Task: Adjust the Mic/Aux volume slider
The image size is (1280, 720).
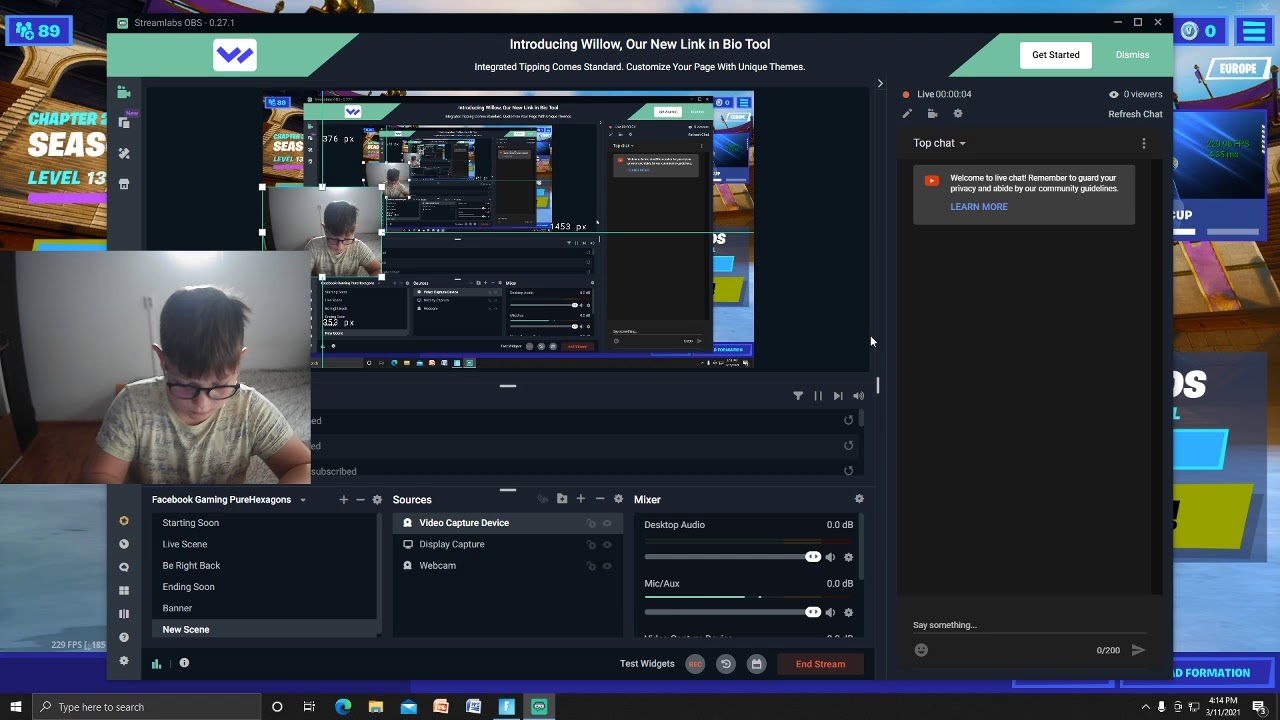Action: click(x=733, y=612)
